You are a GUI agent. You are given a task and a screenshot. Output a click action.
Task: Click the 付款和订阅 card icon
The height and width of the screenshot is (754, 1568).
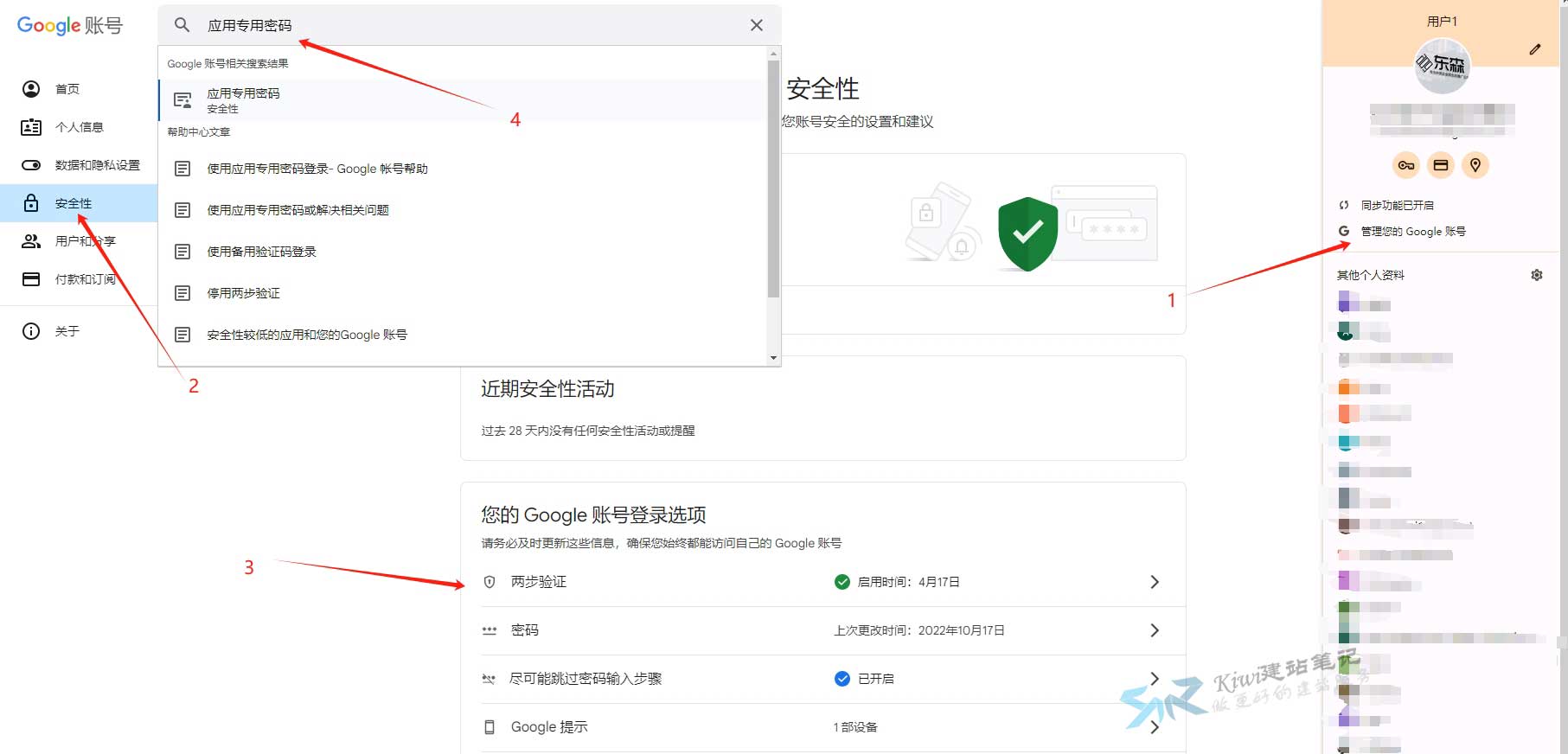point(31,279)
